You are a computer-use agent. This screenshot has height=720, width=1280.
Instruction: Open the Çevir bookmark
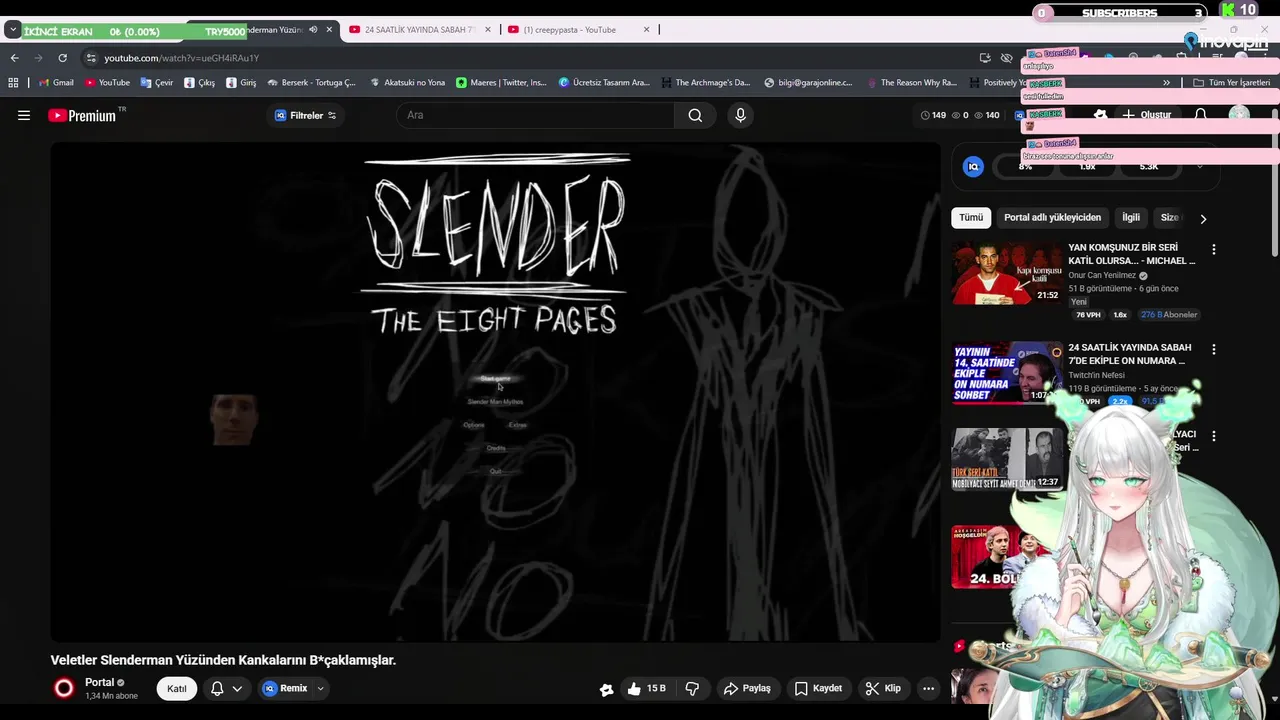pos(157,83)
